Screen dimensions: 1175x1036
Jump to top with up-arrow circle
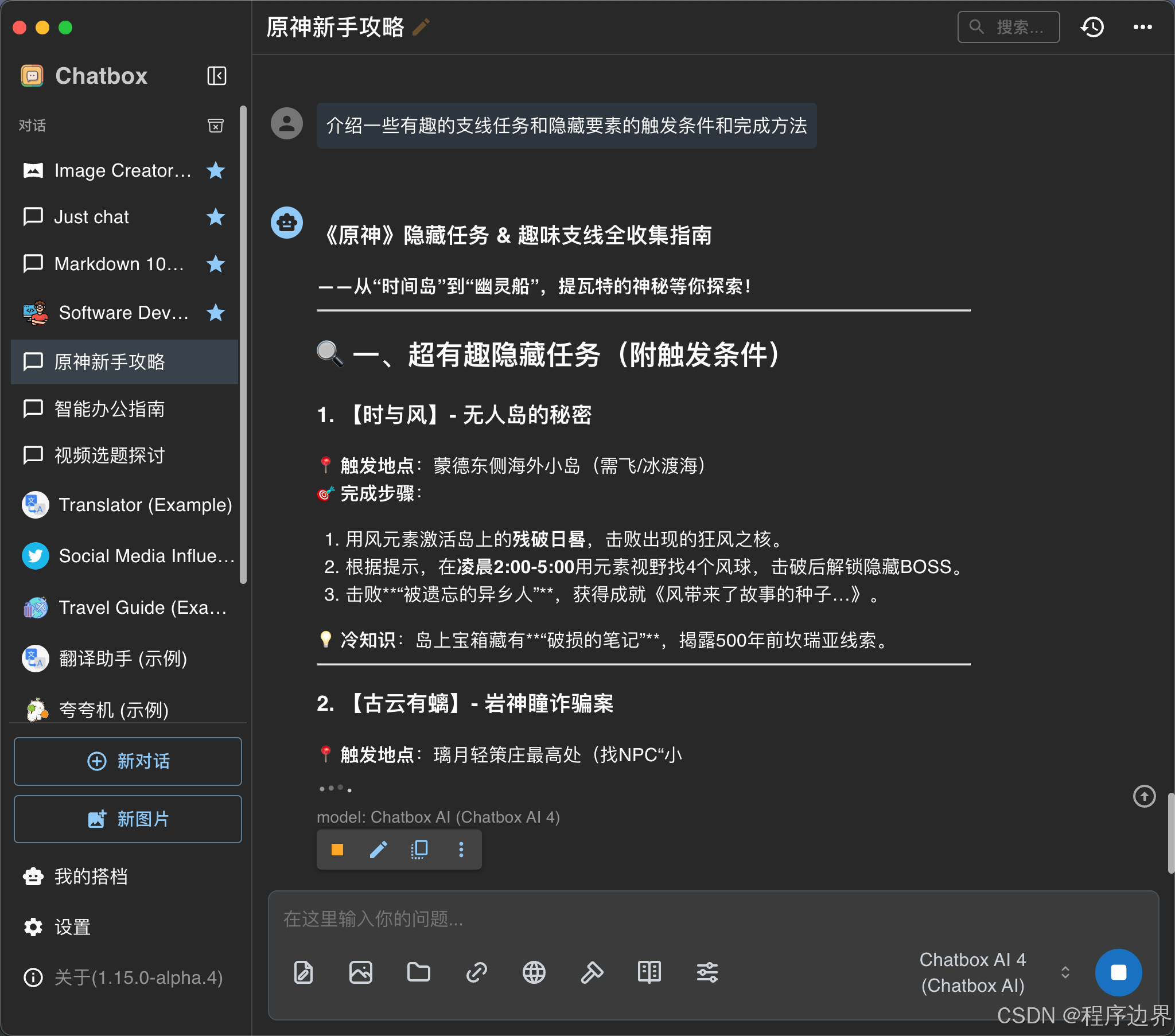[x=1144, y=796]
